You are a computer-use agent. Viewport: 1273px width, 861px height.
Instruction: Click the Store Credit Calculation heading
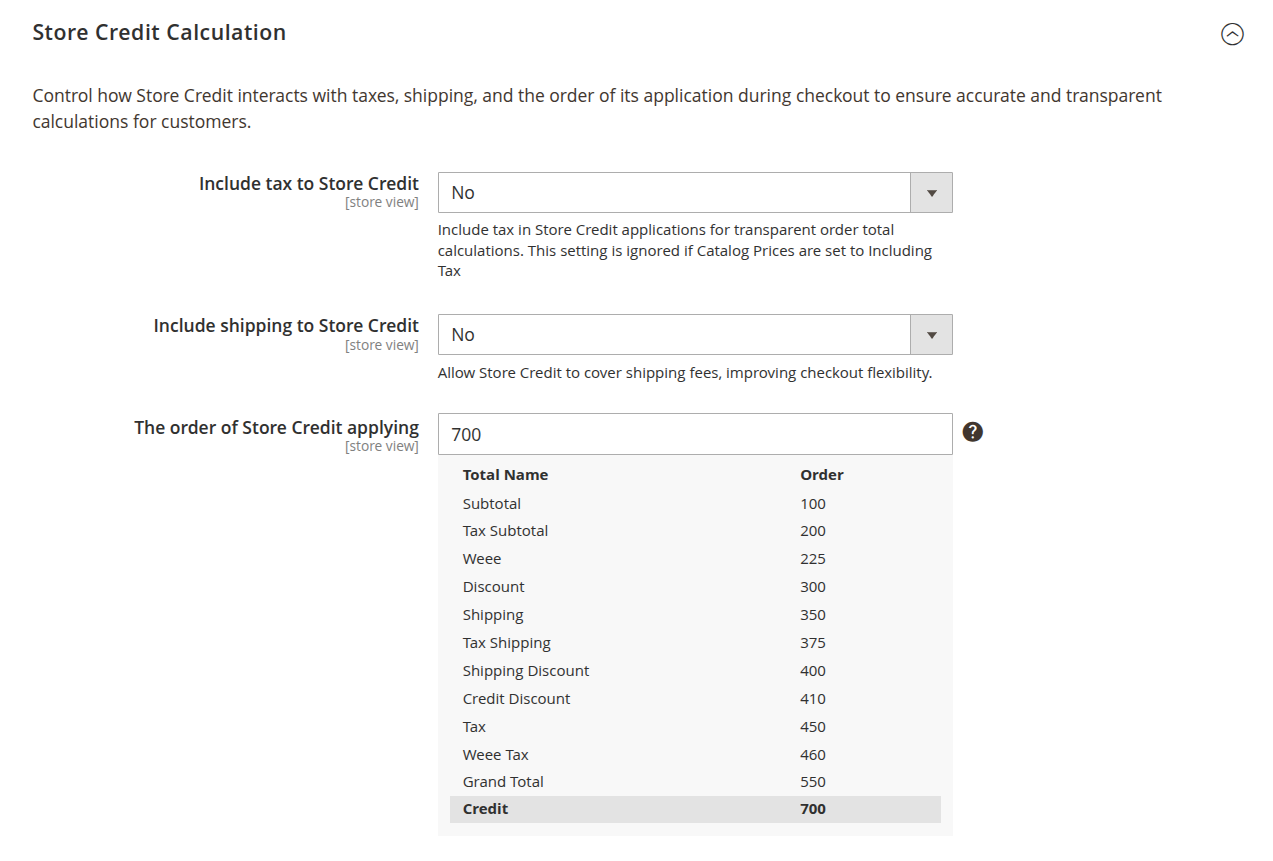159,32
